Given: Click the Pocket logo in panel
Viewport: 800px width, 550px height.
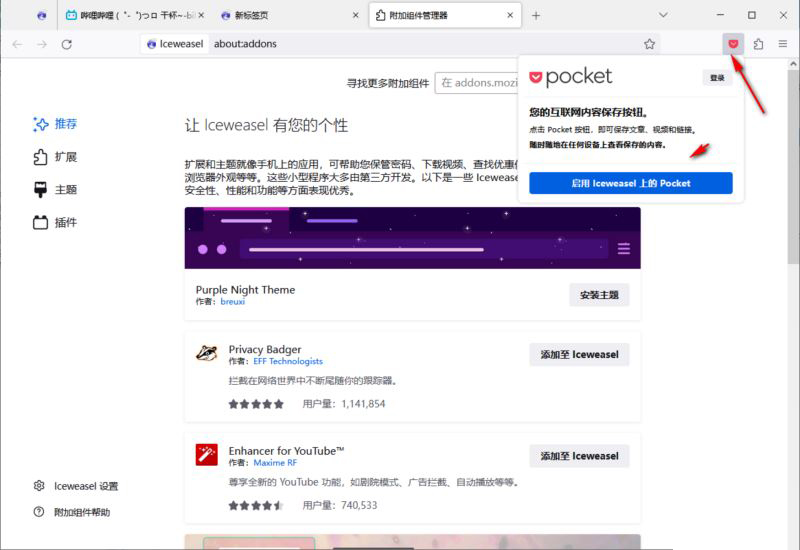Looking at the screenshot, I should pos(570,77).
